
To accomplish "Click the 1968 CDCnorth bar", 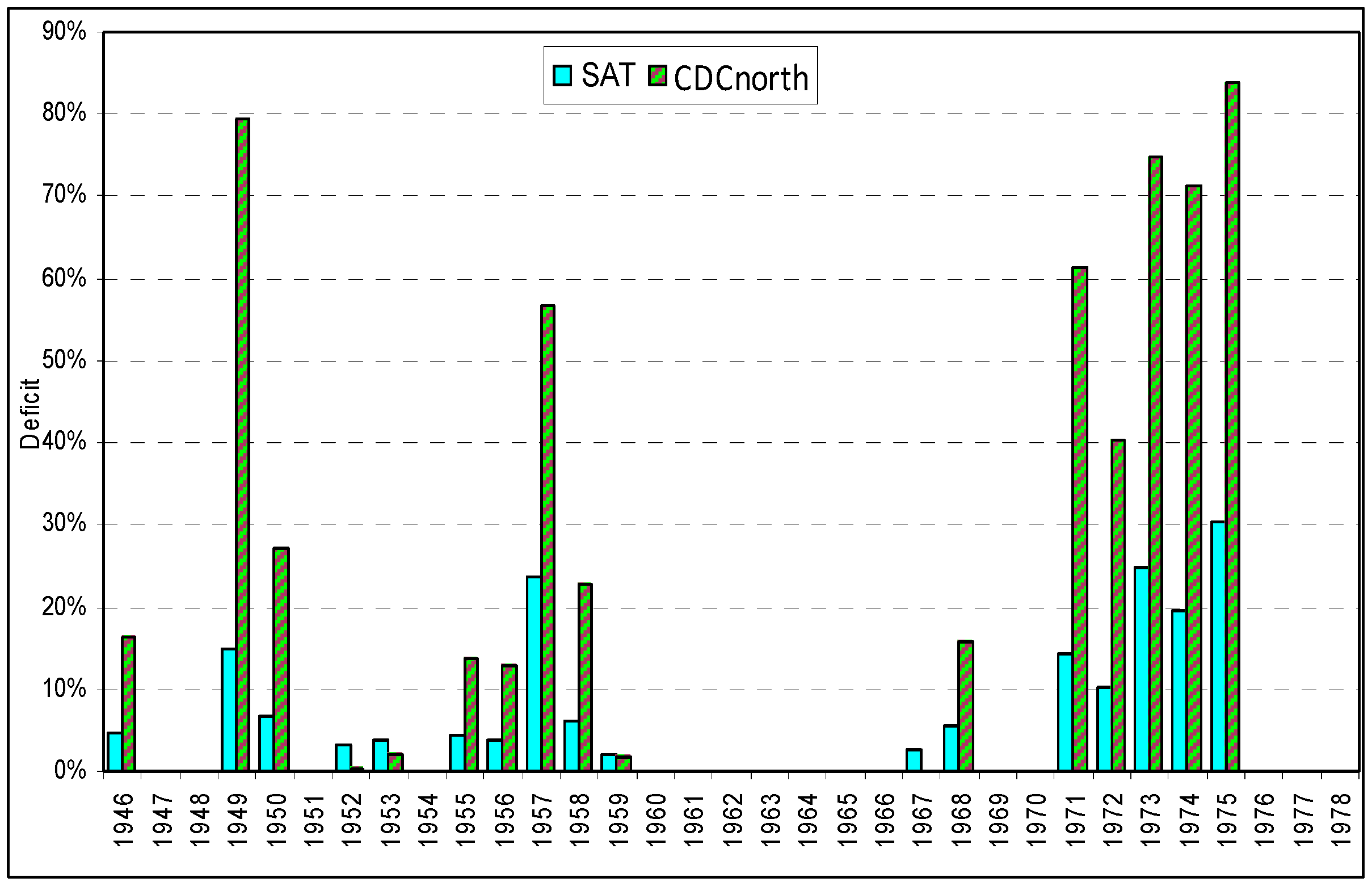I will (965, 705).
